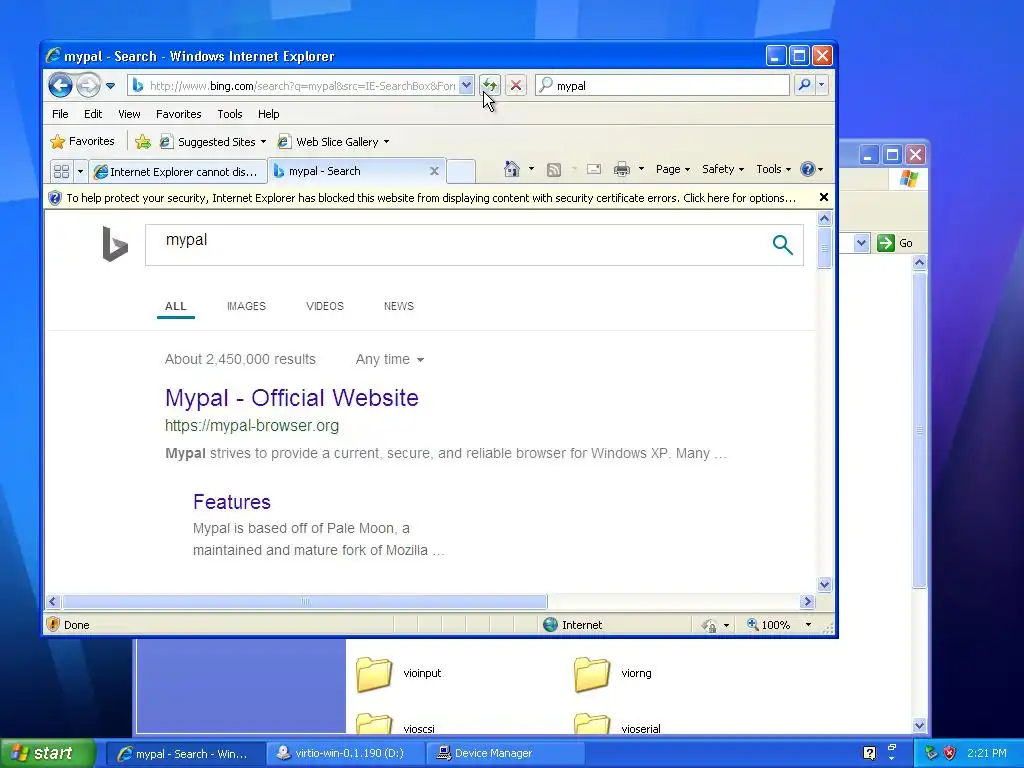Switch to 'Internet Explorer cannot dis...' tab
The width and height of the screenshot is (1024, 768).
click(178, 171)
